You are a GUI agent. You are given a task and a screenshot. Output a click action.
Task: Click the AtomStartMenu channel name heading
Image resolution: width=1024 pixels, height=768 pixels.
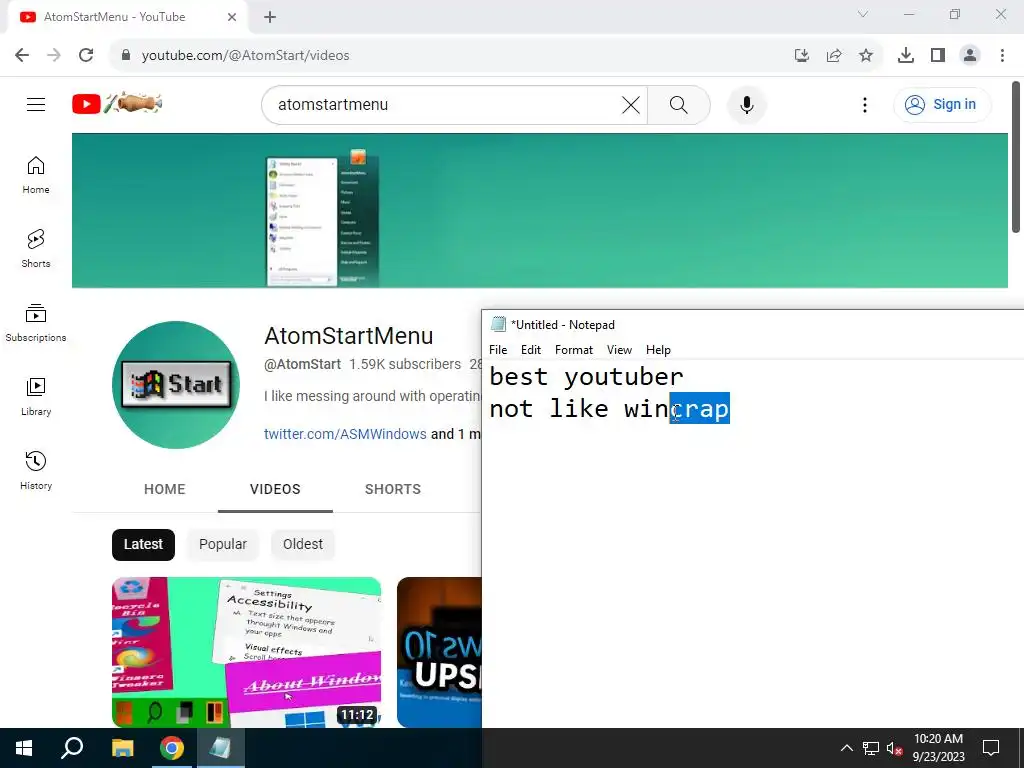tap(349, 336)
